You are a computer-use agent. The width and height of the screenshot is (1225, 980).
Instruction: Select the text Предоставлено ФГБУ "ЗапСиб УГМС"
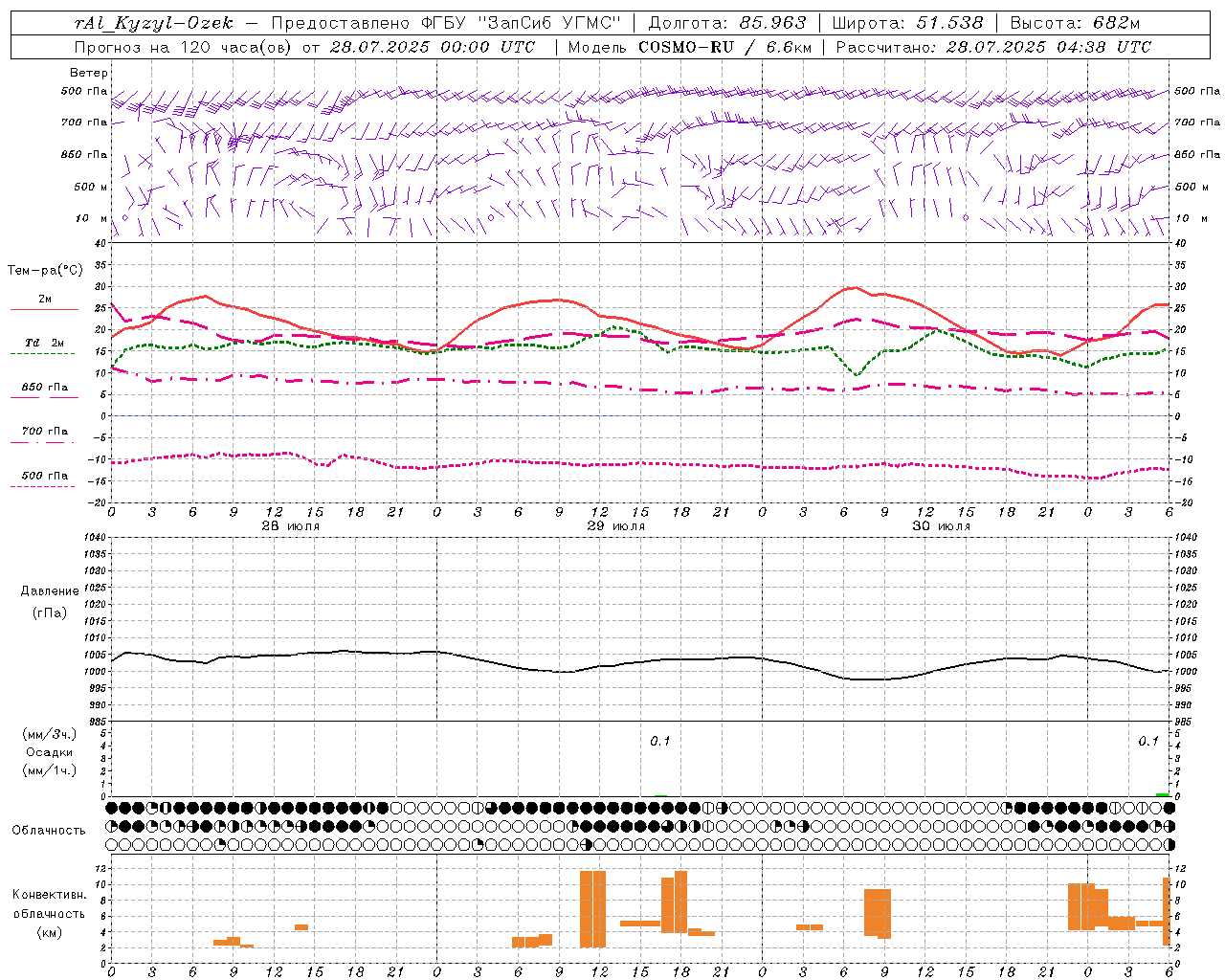pyautogui.click(x=448, y=23)
